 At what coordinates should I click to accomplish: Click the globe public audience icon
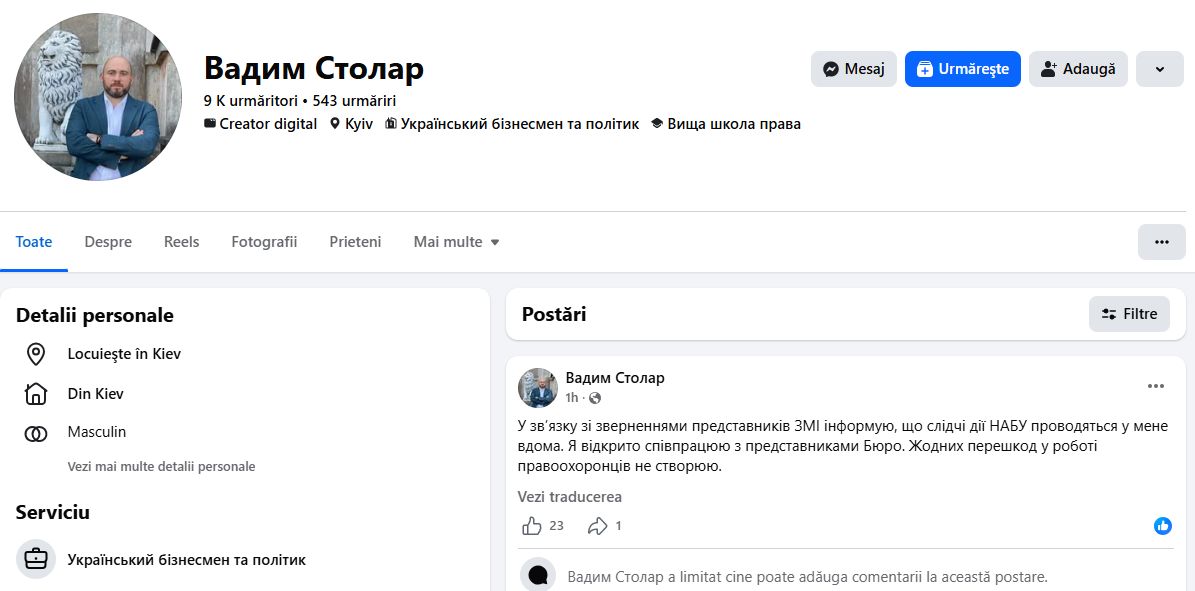[x=595, y=398]
